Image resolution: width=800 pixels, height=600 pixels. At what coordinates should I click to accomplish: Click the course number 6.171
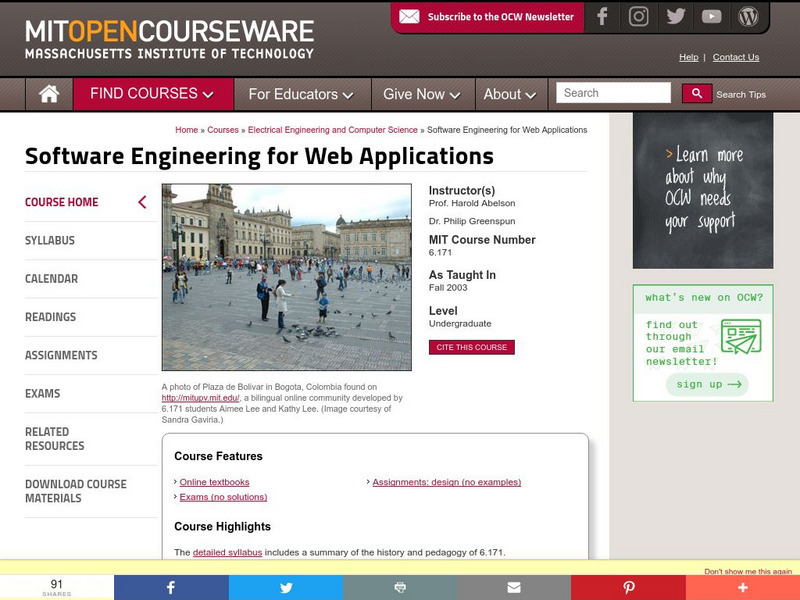(440, 253)
